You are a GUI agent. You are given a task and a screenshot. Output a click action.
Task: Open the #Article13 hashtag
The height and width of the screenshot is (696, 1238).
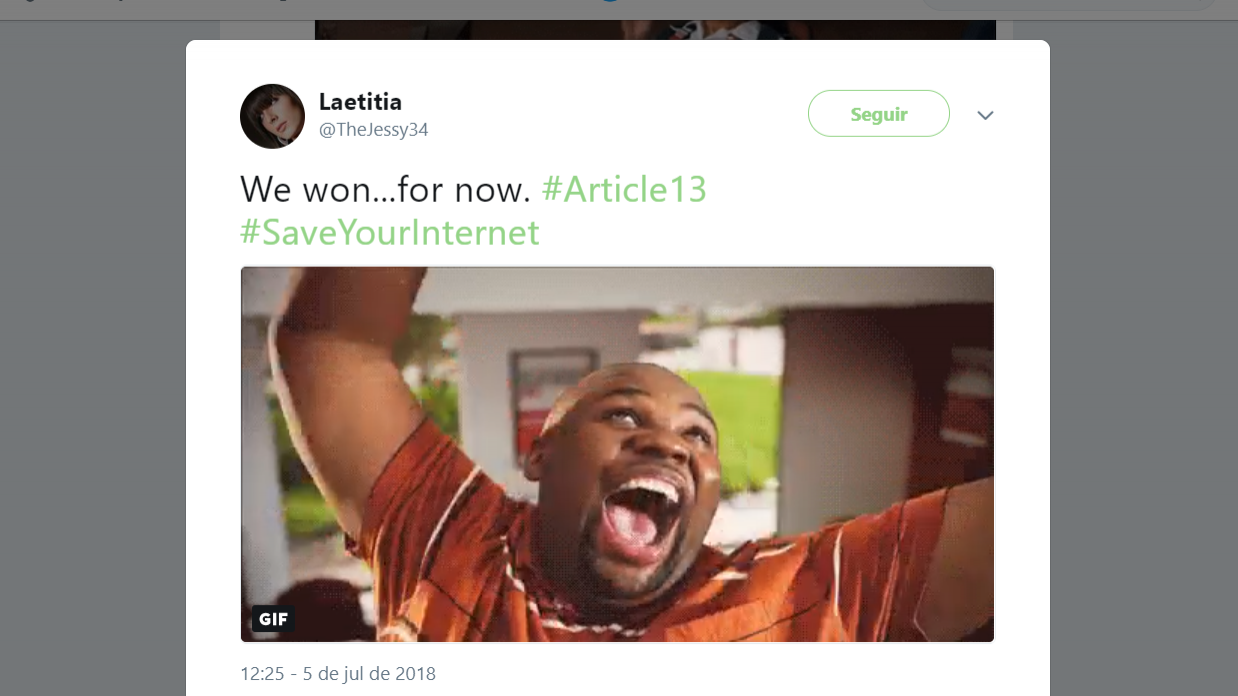(x=624, y=189)
